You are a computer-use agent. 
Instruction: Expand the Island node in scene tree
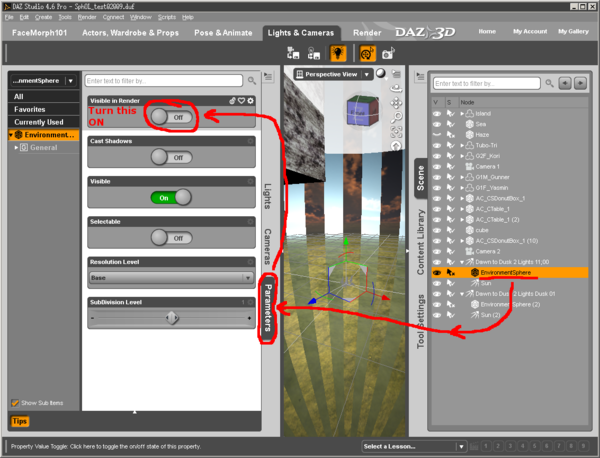pos(462,114)
